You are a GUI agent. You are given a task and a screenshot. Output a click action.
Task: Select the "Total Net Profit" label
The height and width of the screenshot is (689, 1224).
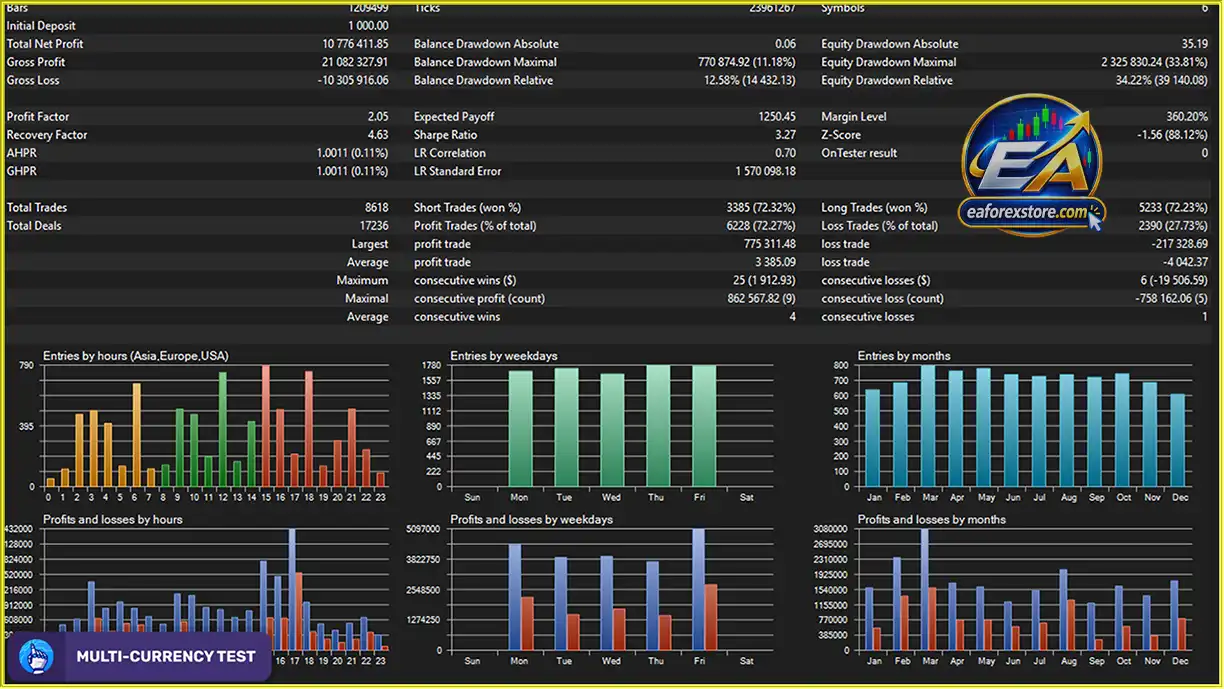(45, 44)
